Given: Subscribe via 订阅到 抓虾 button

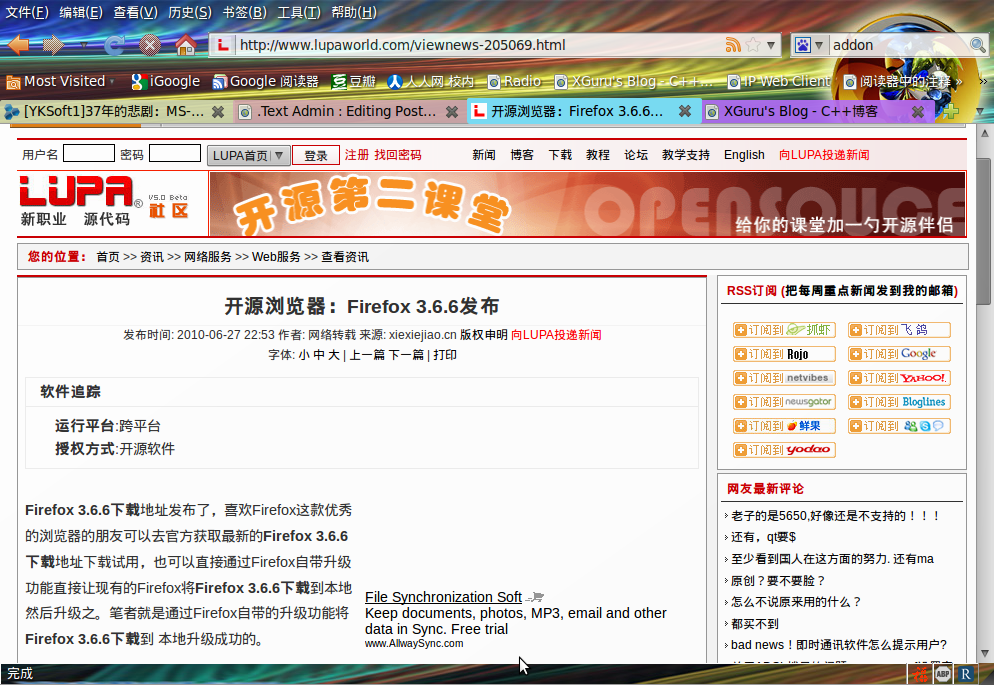Looking at the screenshot, I should [785, 330].
